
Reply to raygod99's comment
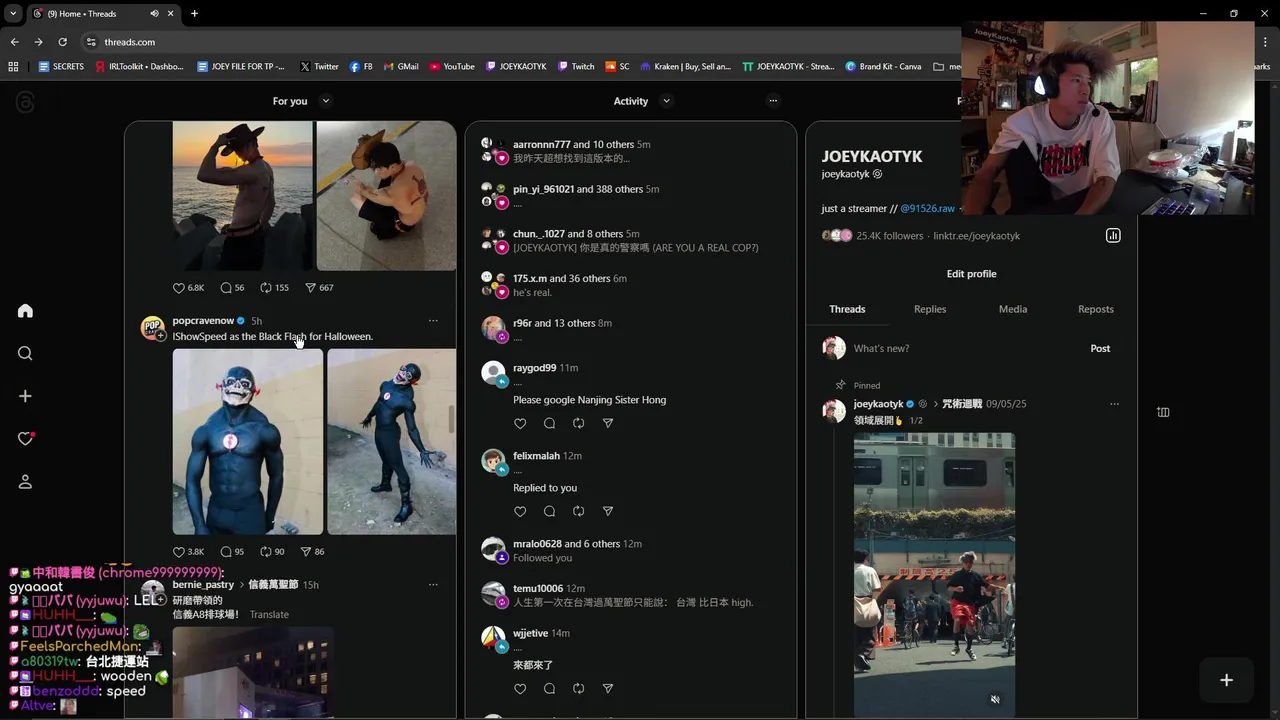(549, 424)
